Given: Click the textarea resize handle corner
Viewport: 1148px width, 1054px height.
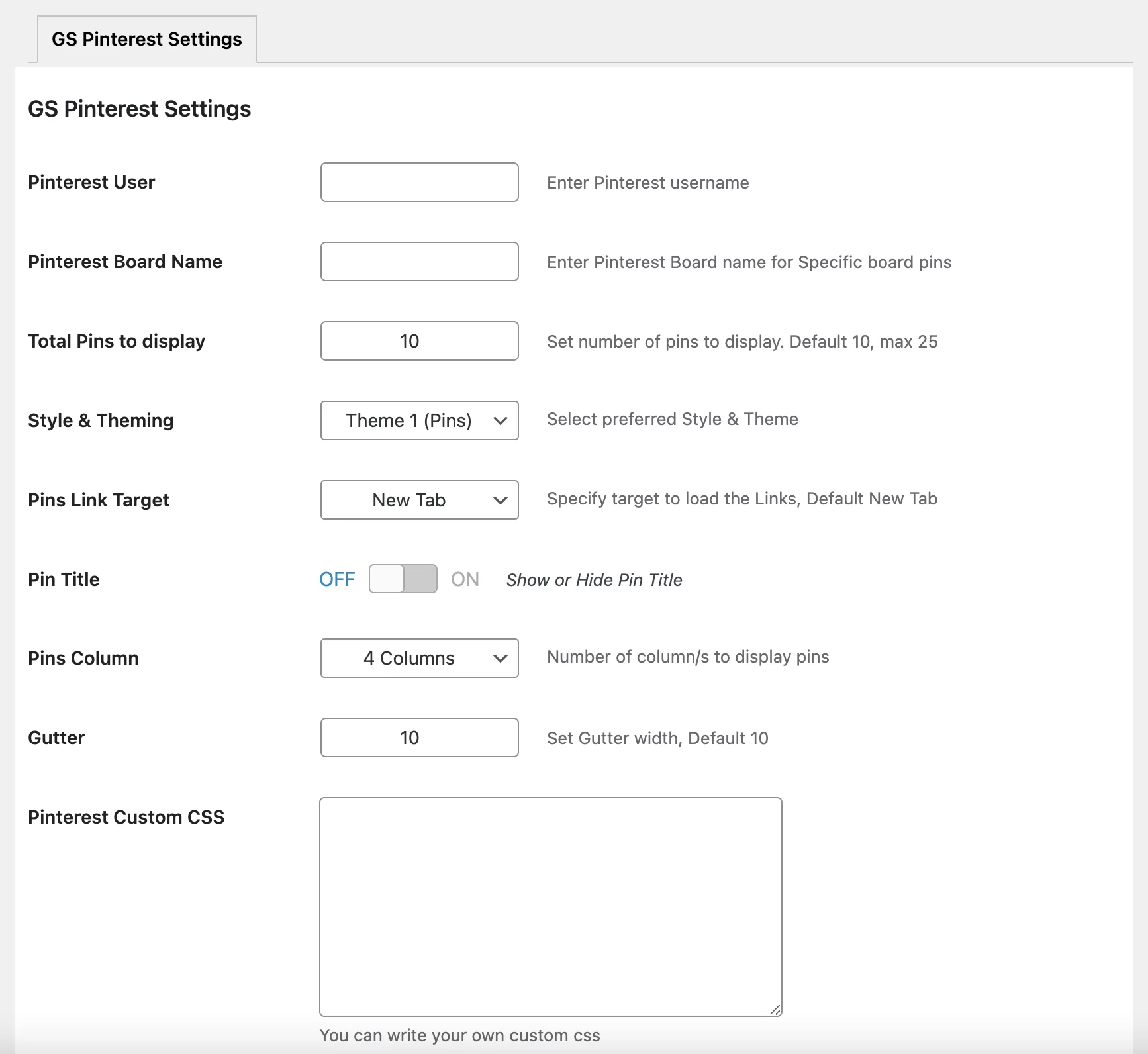Looking at the screenshot, I should 775,1010.
